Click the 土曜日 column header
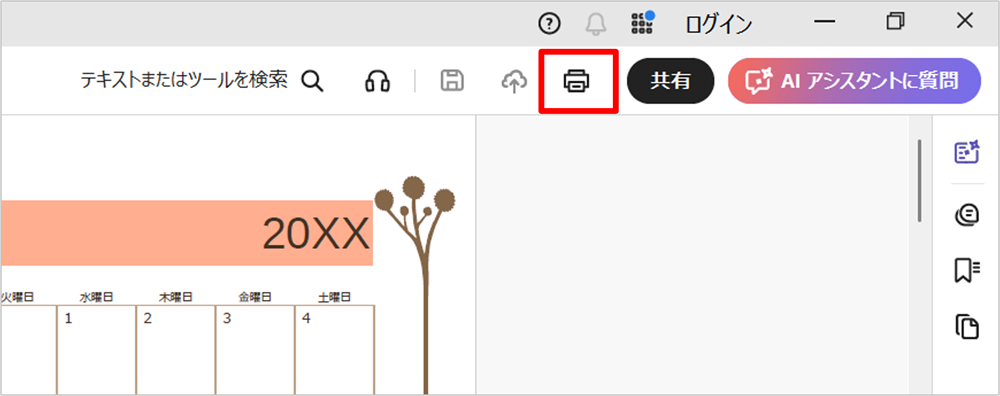Viewport: 1000px width, 396px height. click(334, 297)
